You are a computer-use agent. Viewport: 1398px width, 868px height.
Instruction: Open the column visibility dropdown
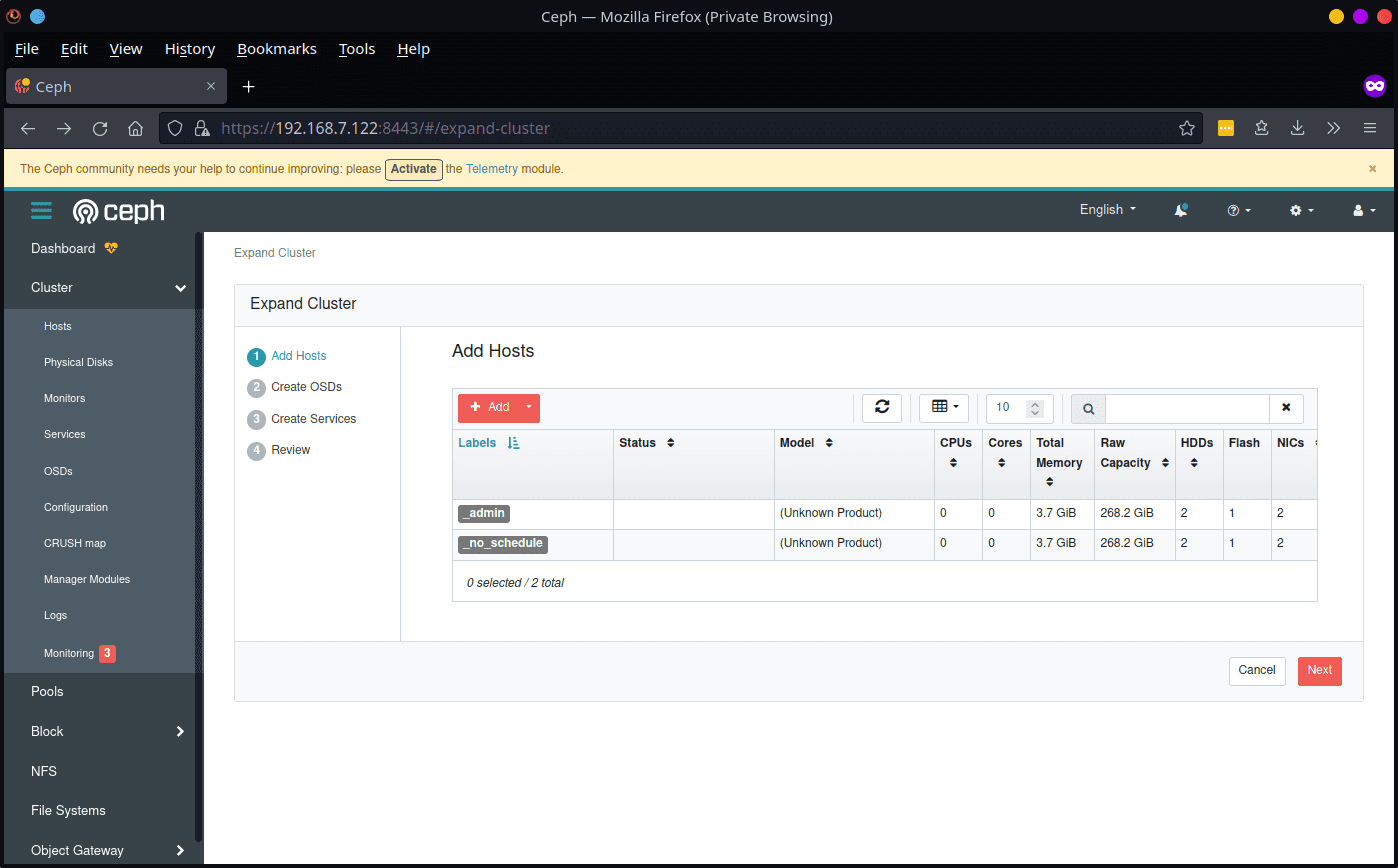[945, 407]
